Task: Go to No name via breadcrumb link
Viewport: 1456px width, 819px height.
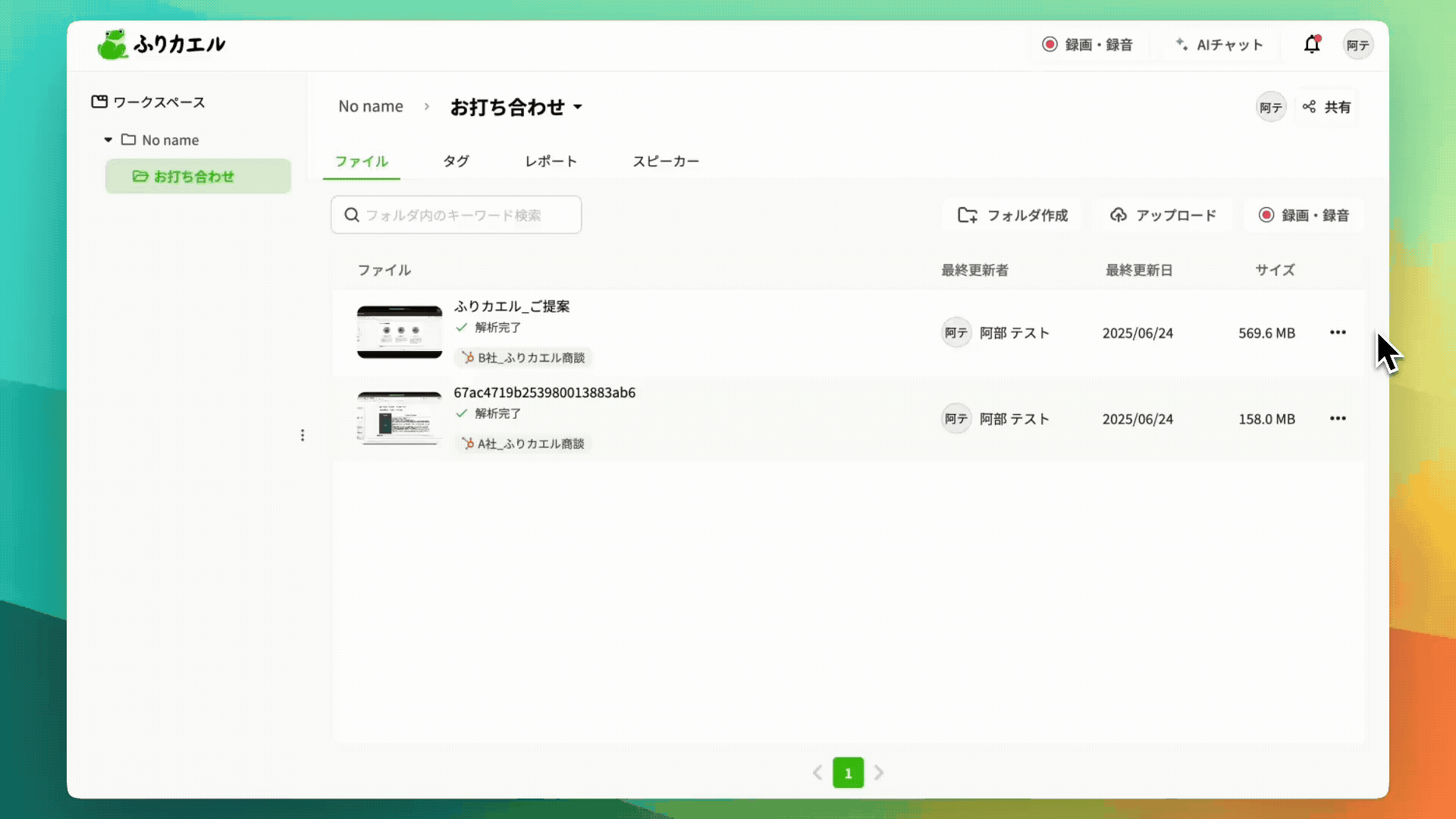Action: (371, 106)
